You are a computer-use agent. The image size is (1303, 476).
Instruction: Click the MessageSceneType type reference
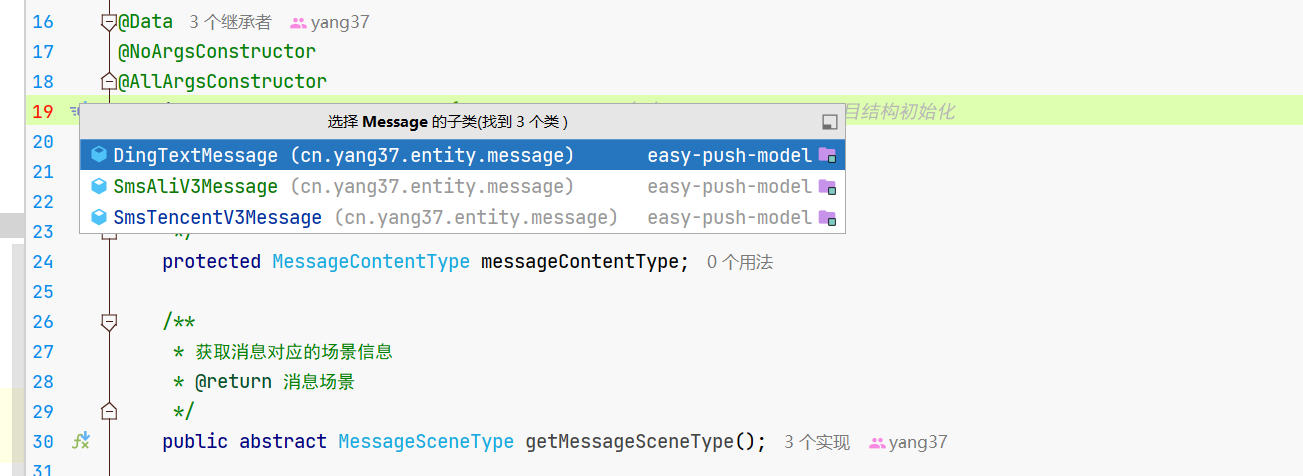tap(426, 441)
